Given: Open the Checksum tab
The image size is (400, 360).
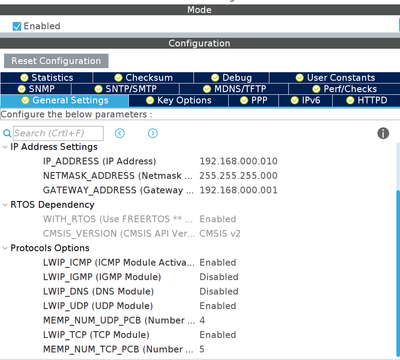Looking at the screenshot, I should click(143, 78).
